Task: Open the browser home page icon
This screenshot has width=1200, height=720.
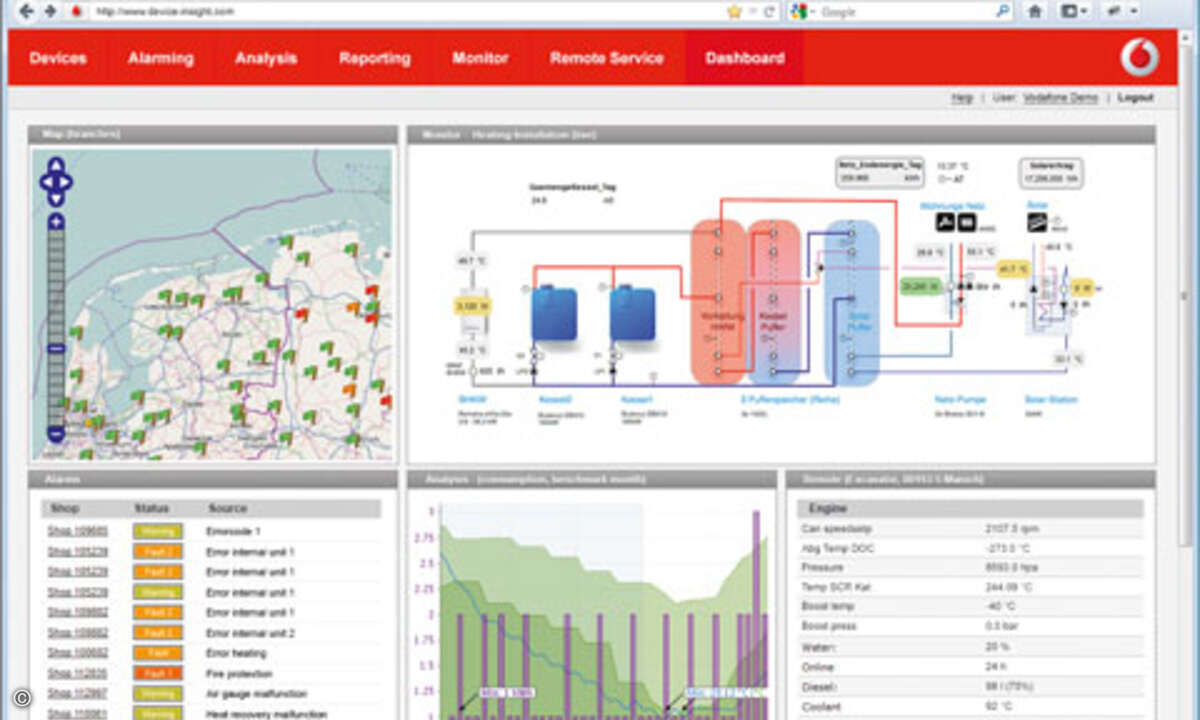Action: click(1036, 11)
